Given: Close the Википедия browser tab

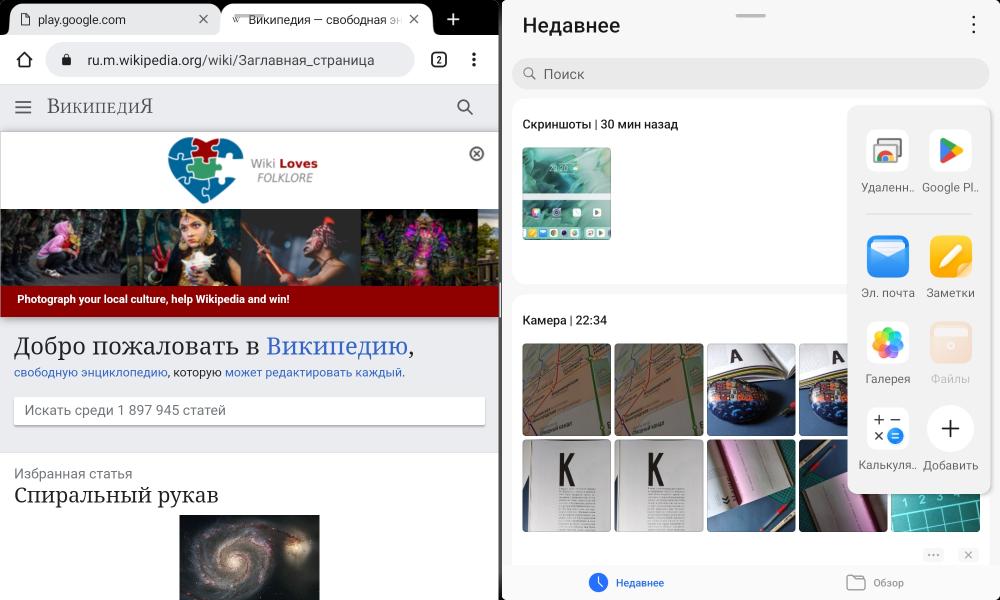Looking at the screenshot, I should (414, 19).
